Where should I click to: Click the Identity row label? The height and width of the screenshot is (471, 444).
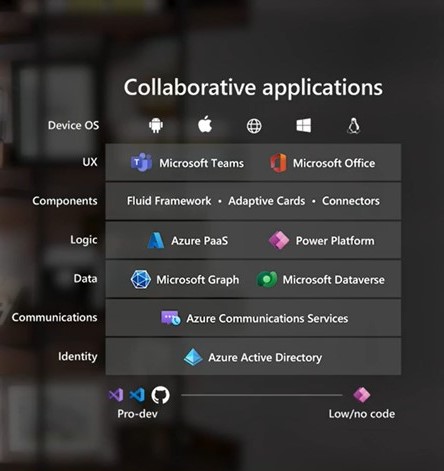78,357
